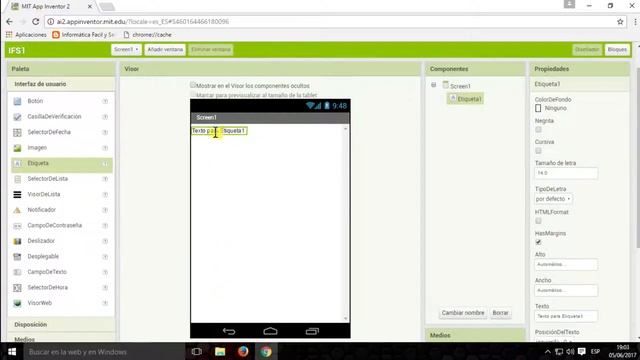Screen dimensions: 640x360
Task: Click the Tamaño de letra input field
Action: click(x=566, y=173)
